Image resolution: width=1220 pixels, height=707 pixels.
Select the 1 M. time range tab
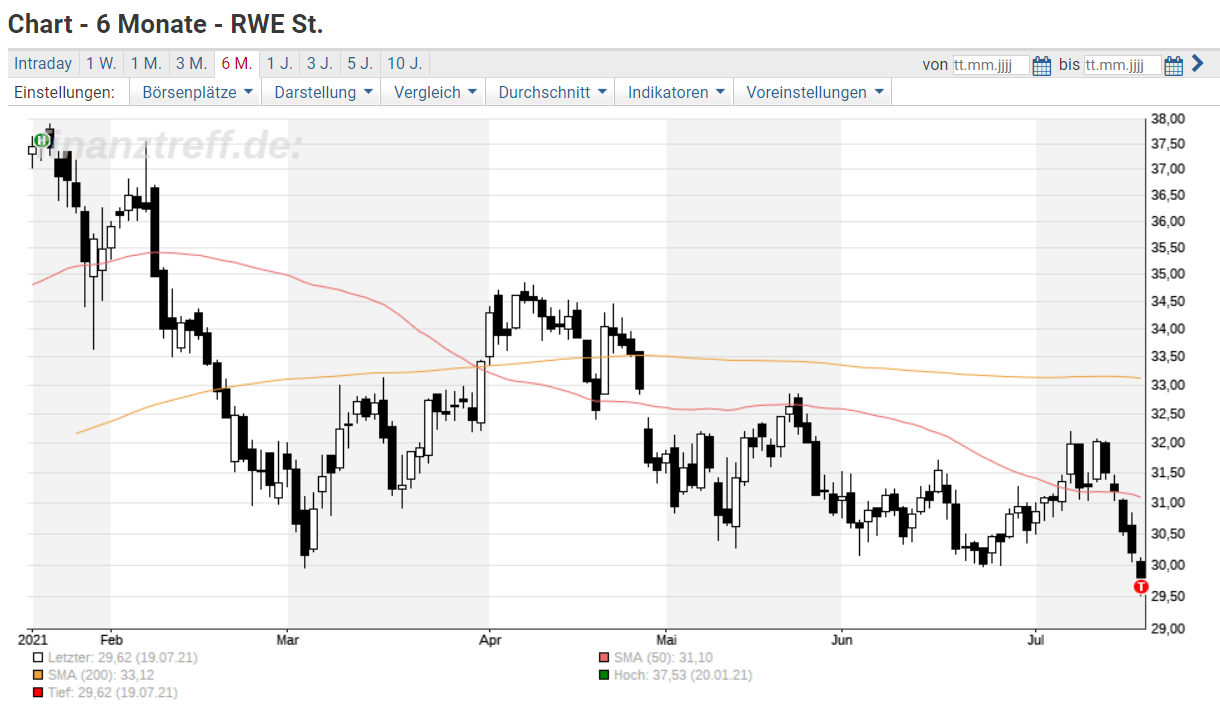pos(146,63)
